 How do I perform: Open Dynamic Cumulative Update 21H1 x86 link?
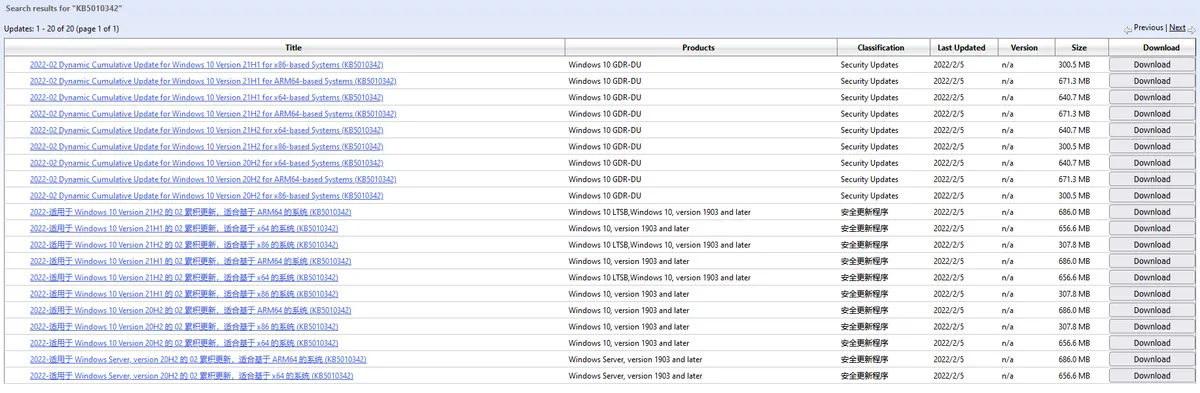pyautogui.click(x=206, y=64)
